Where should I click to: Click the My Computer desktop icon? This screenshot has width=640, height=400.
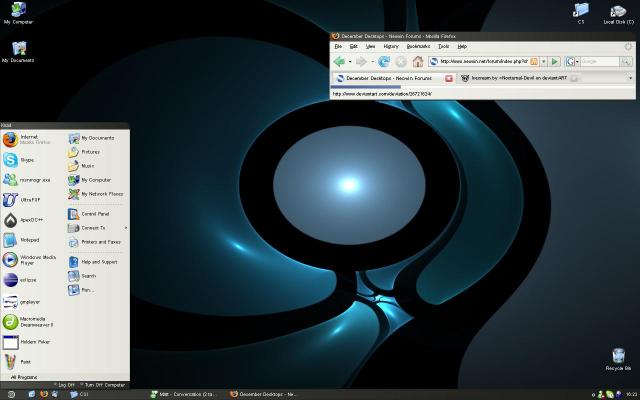point(18,13)
